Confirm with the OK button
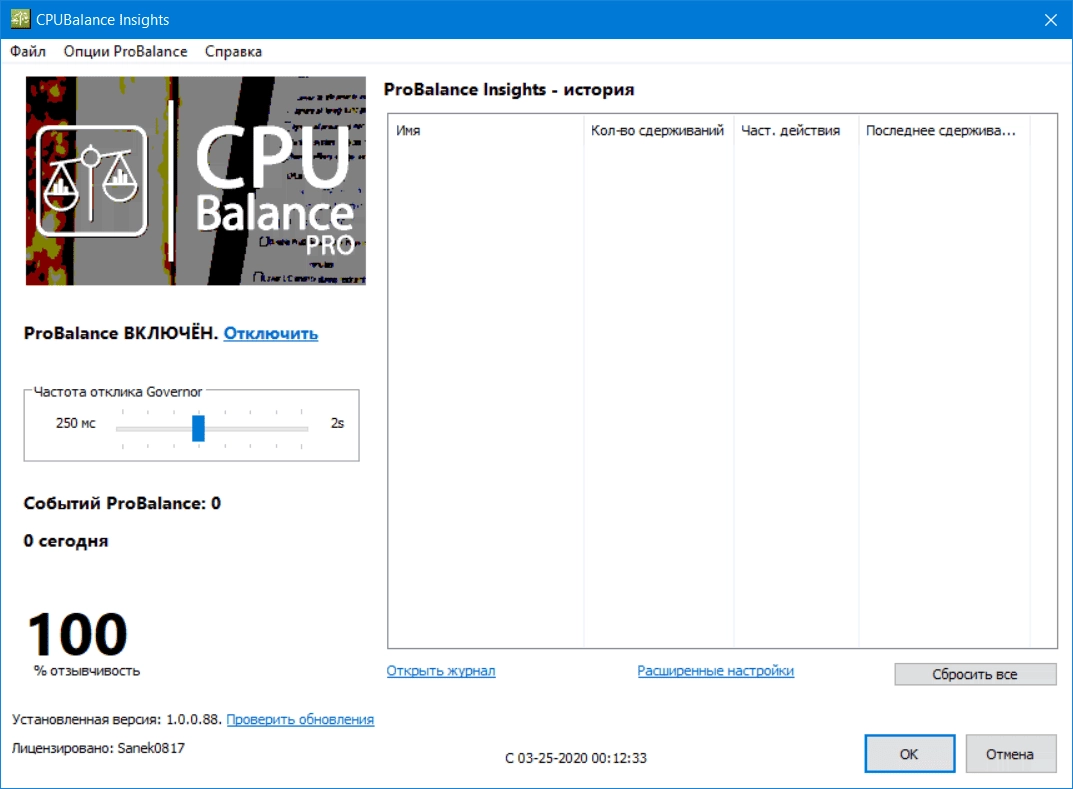 tap(909, 753)
